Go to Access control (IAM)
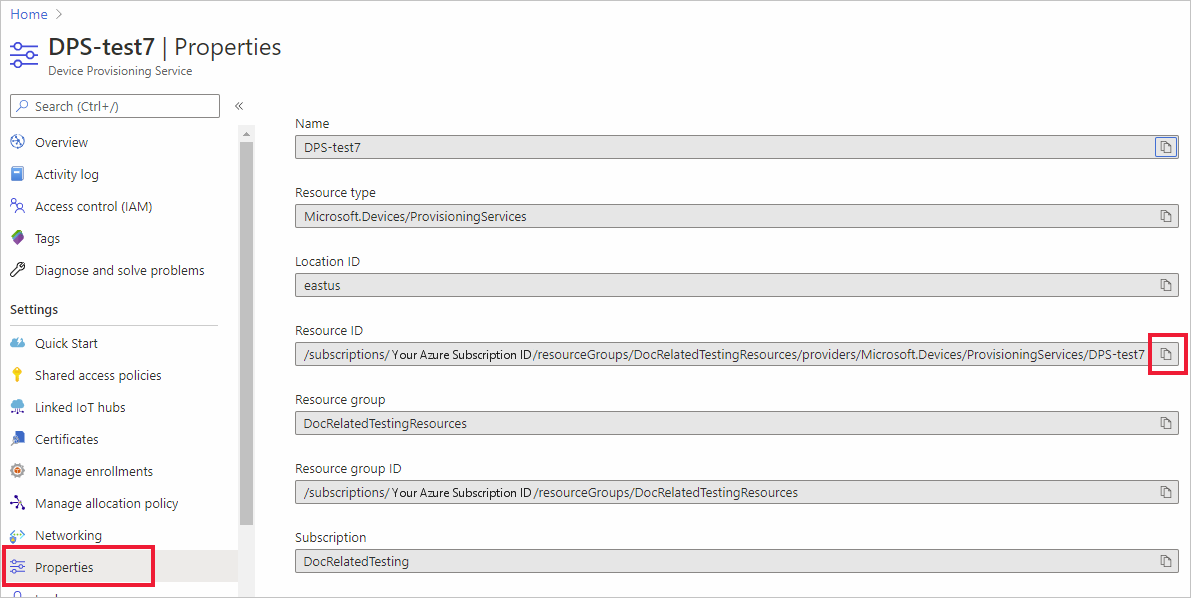This screenshot has height=598, width=1191. pos(93,207)
